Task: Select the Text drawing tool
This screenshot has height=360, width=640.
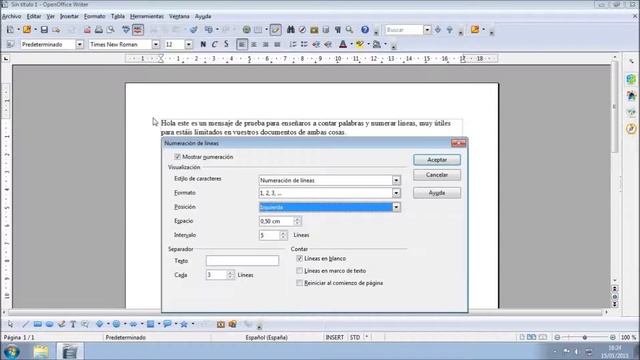Action: pyautogui.click(x=73, y=324)
